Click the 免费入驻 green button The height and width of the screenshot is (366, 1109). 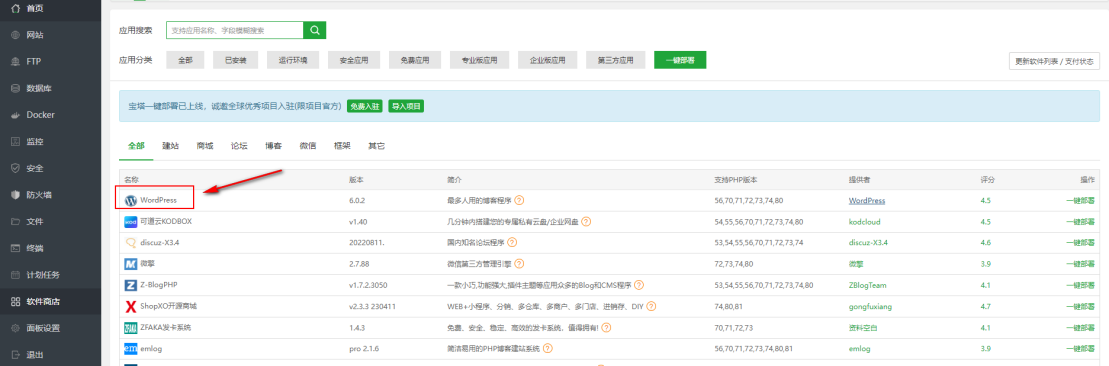point(364,106)
